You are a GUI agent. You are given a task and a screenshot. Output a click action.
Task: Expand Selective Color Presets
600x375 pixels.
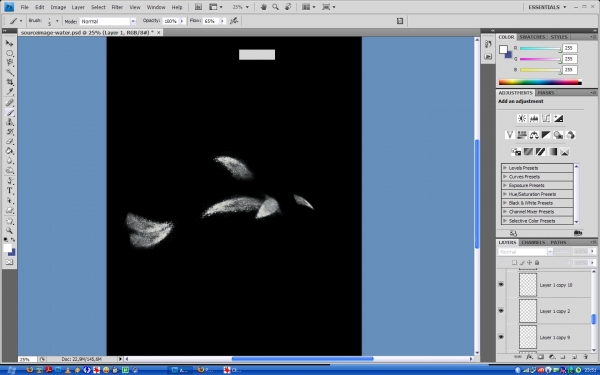click(x=505, y=221)
